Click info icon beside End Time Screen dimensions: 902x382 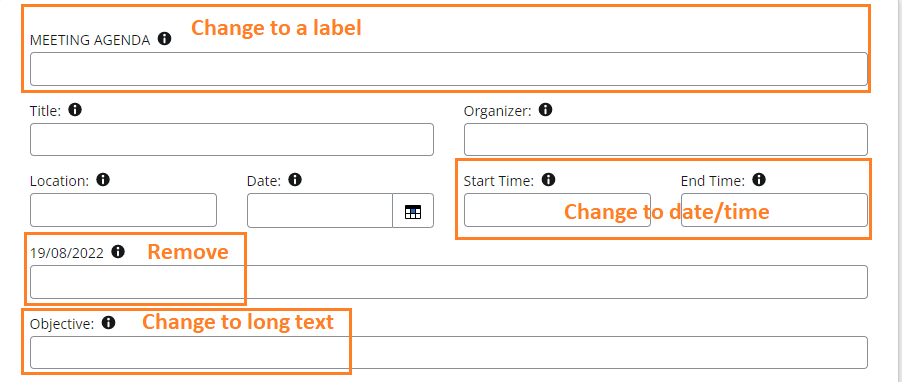[759, 180]
